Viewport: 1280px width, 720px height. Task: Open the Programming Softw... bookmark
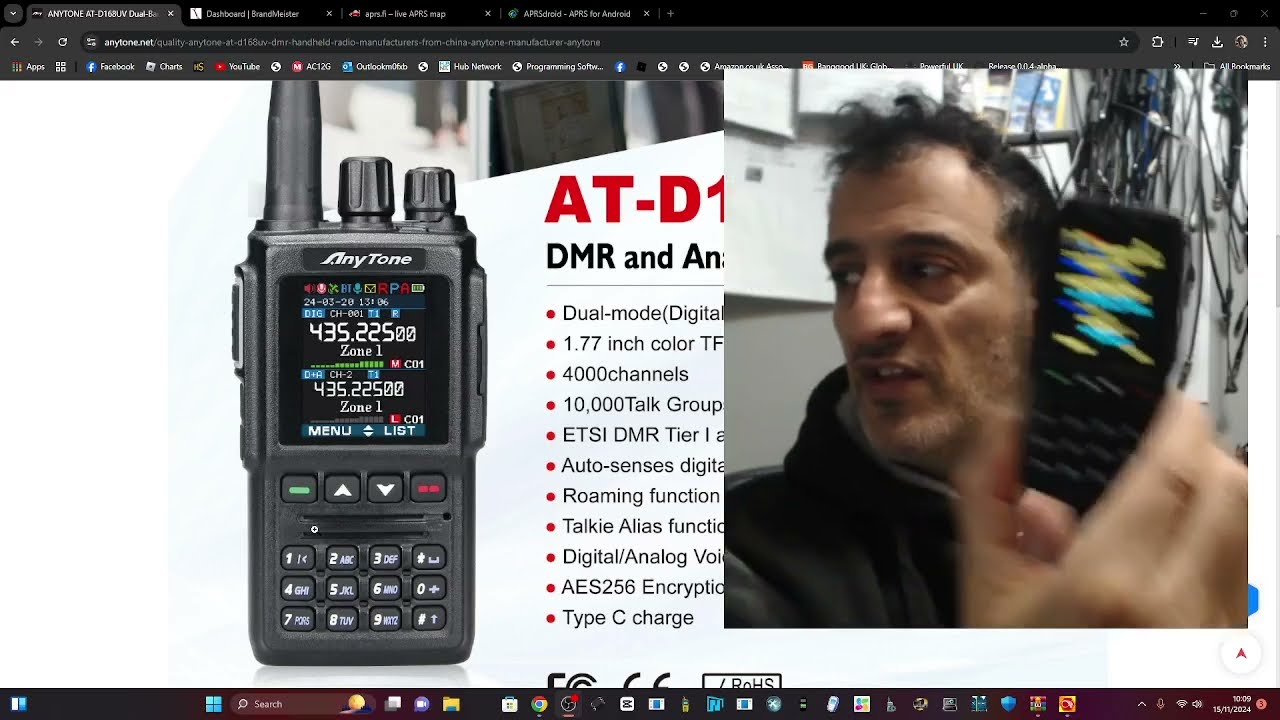pyautogui.click(x=558, y=67)
